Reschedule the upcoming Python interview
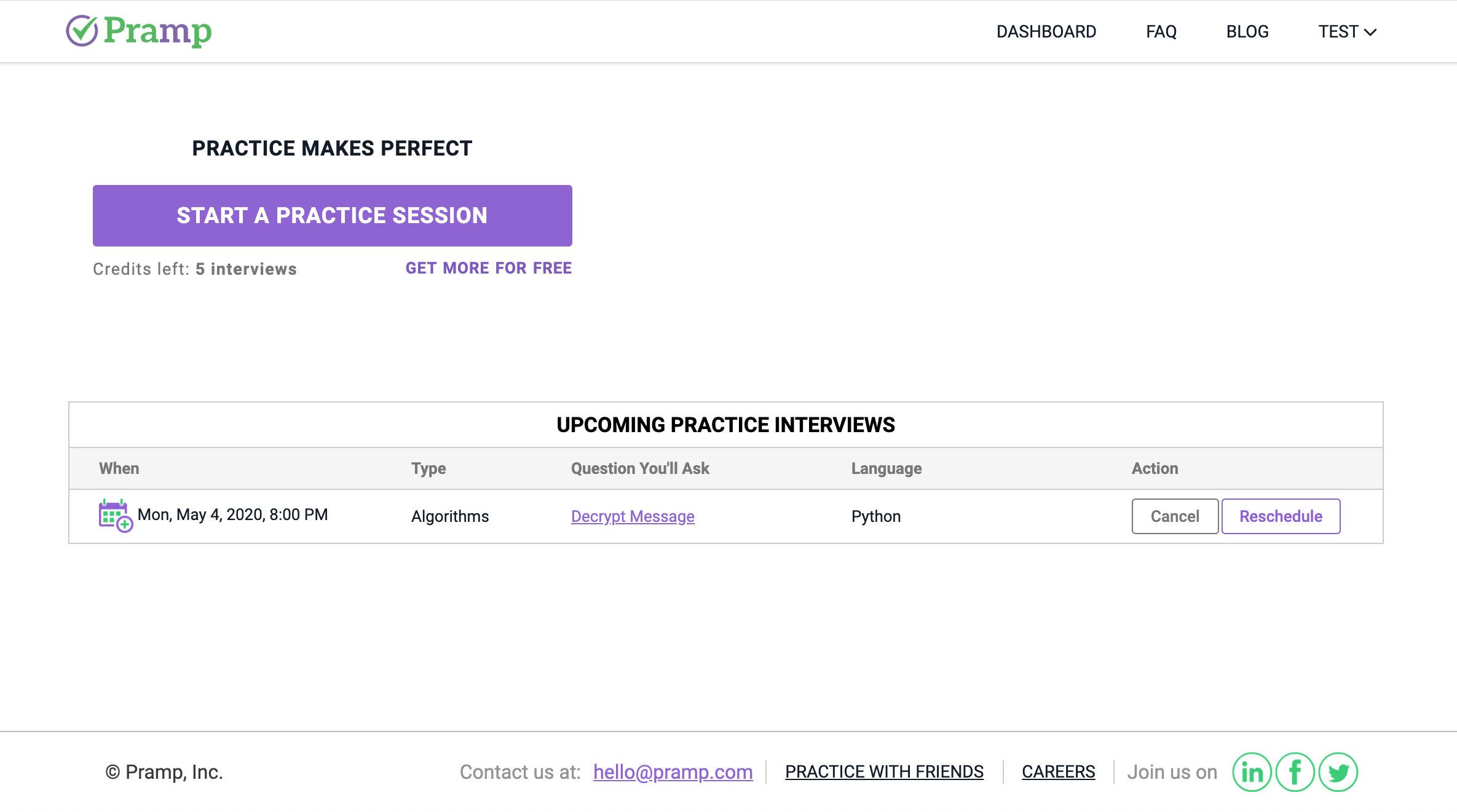Image resolution: width=1457 pixels, height=812 pixels. click(1281, 516)
